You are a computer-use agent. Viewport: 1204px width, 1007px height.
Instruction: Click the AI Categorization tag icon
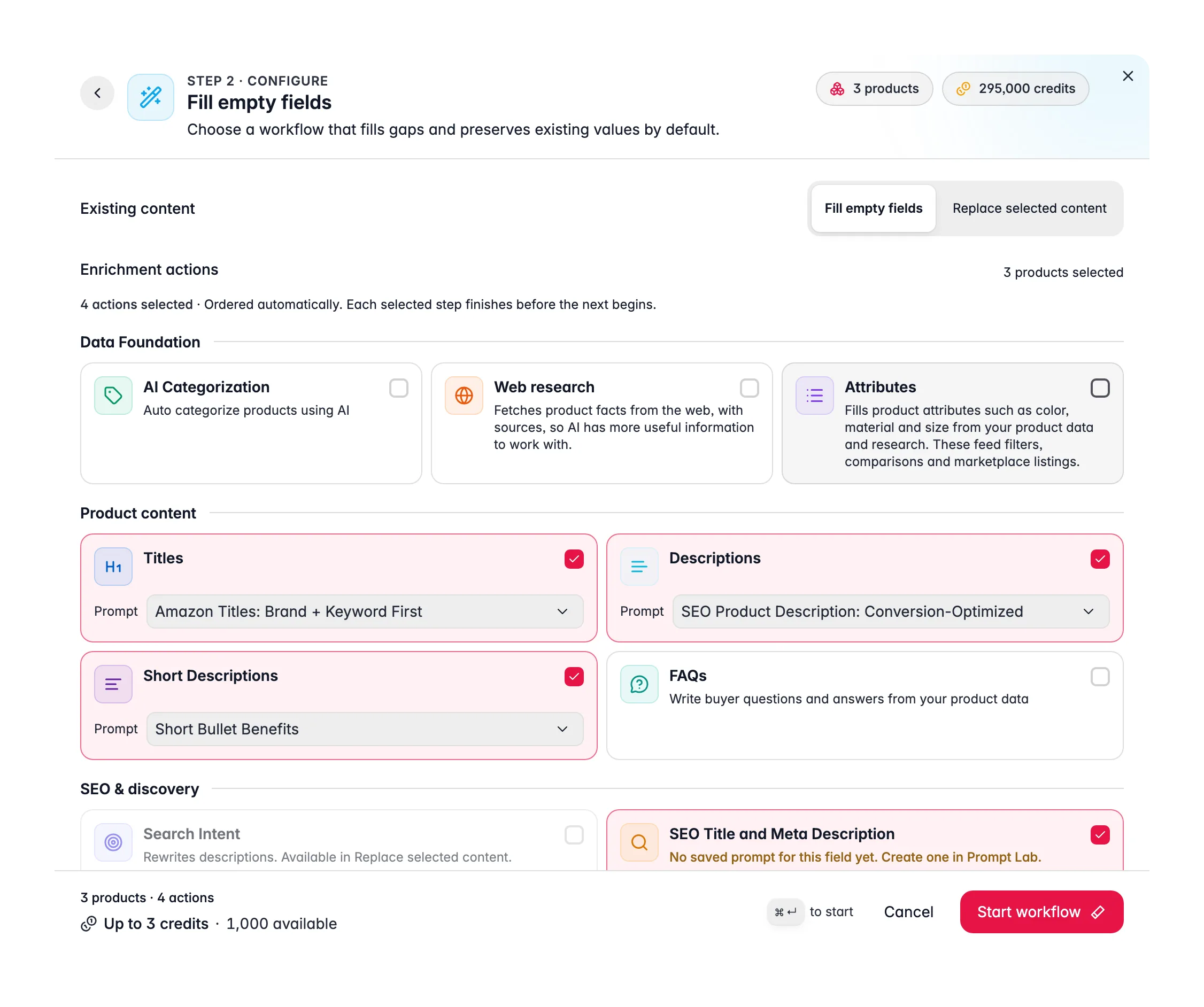tap(113, 396)
